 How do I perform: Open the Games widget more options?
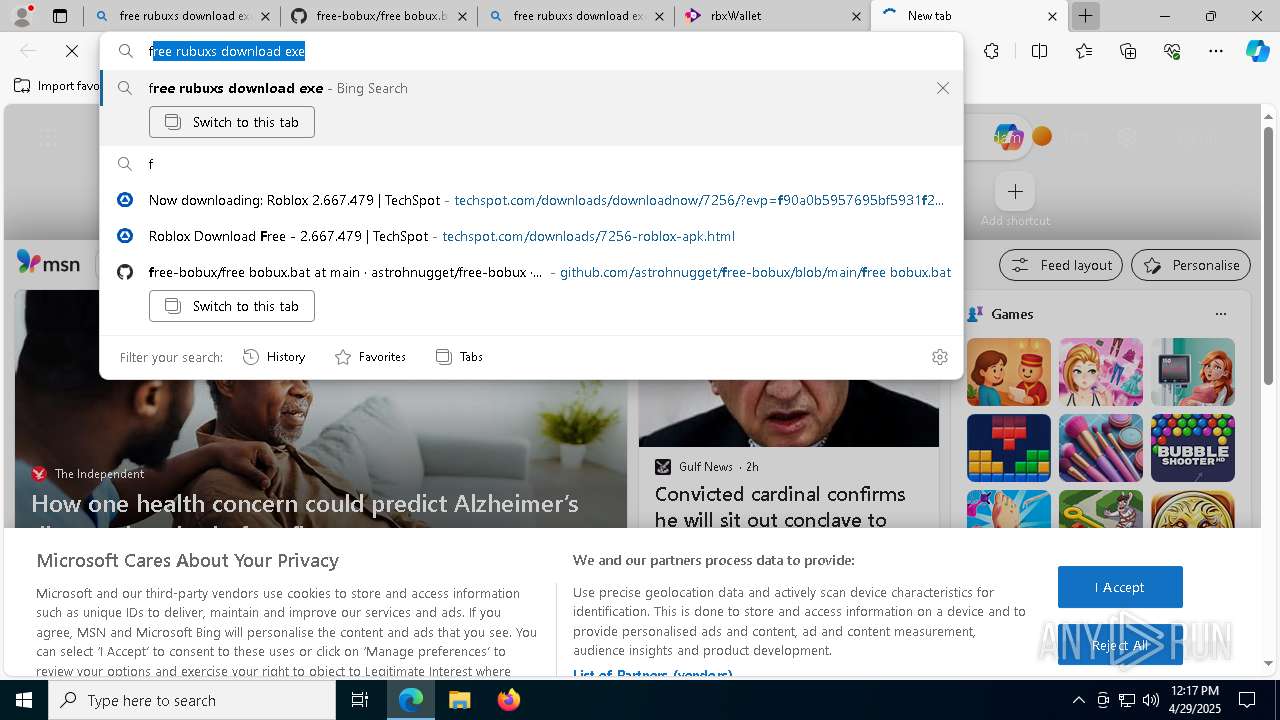1220,314
